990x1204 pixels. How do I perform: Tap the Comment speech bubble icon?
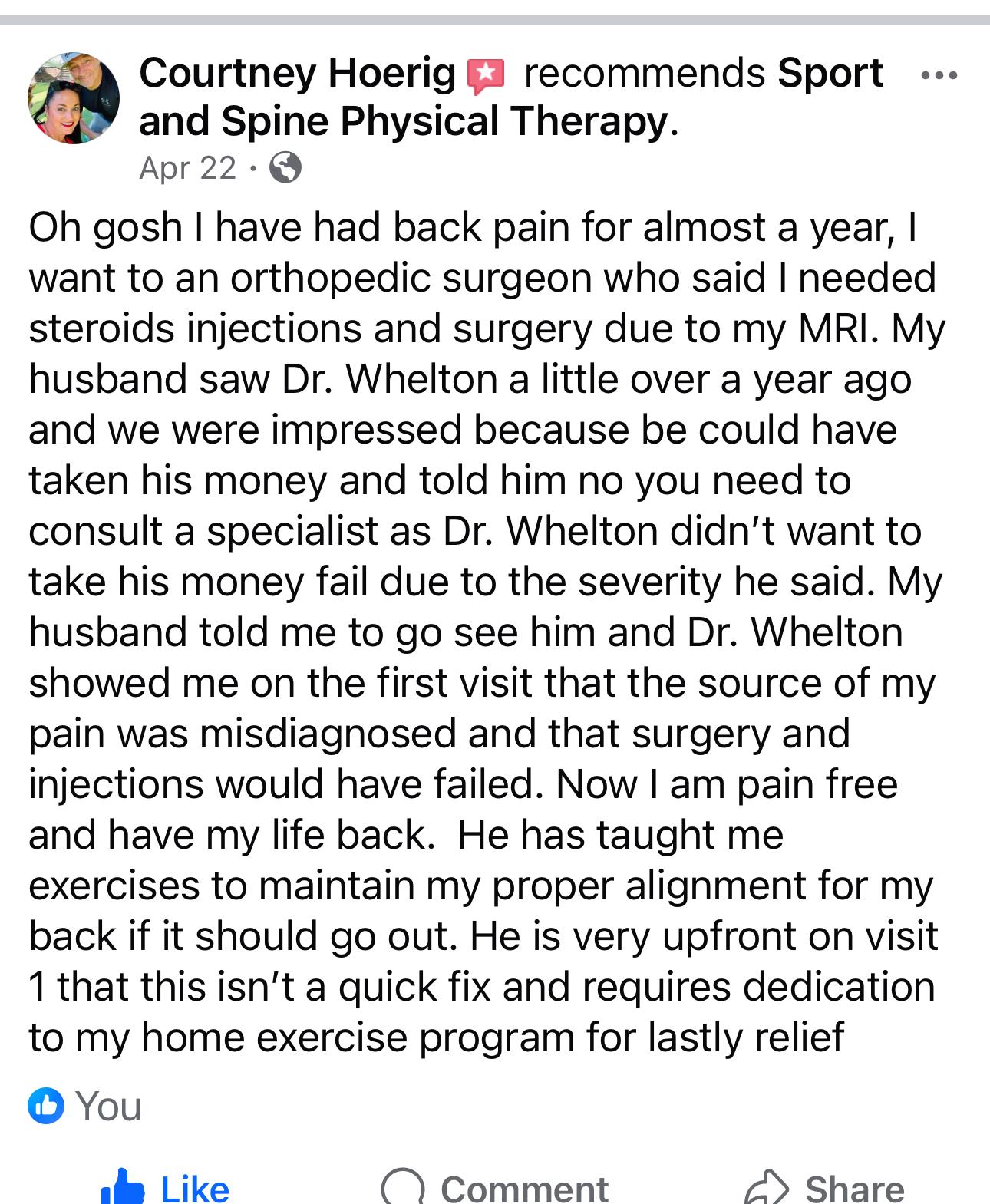[x=402, y=1188]
